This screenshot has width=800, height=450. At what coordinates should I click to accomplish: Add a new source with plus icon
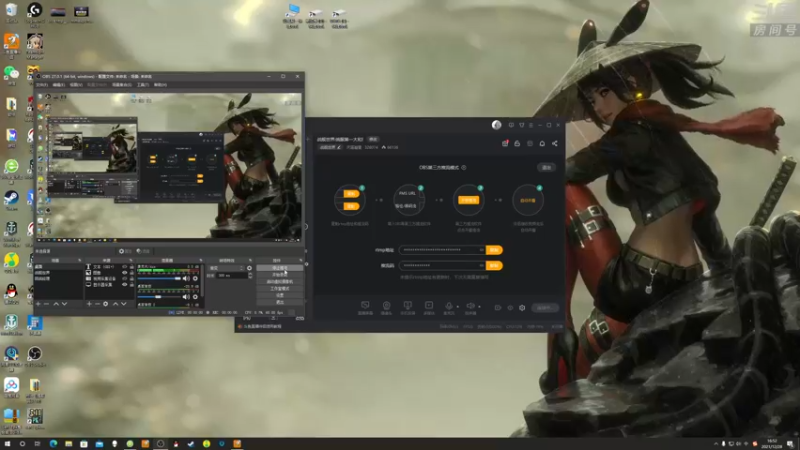(89, 304)
